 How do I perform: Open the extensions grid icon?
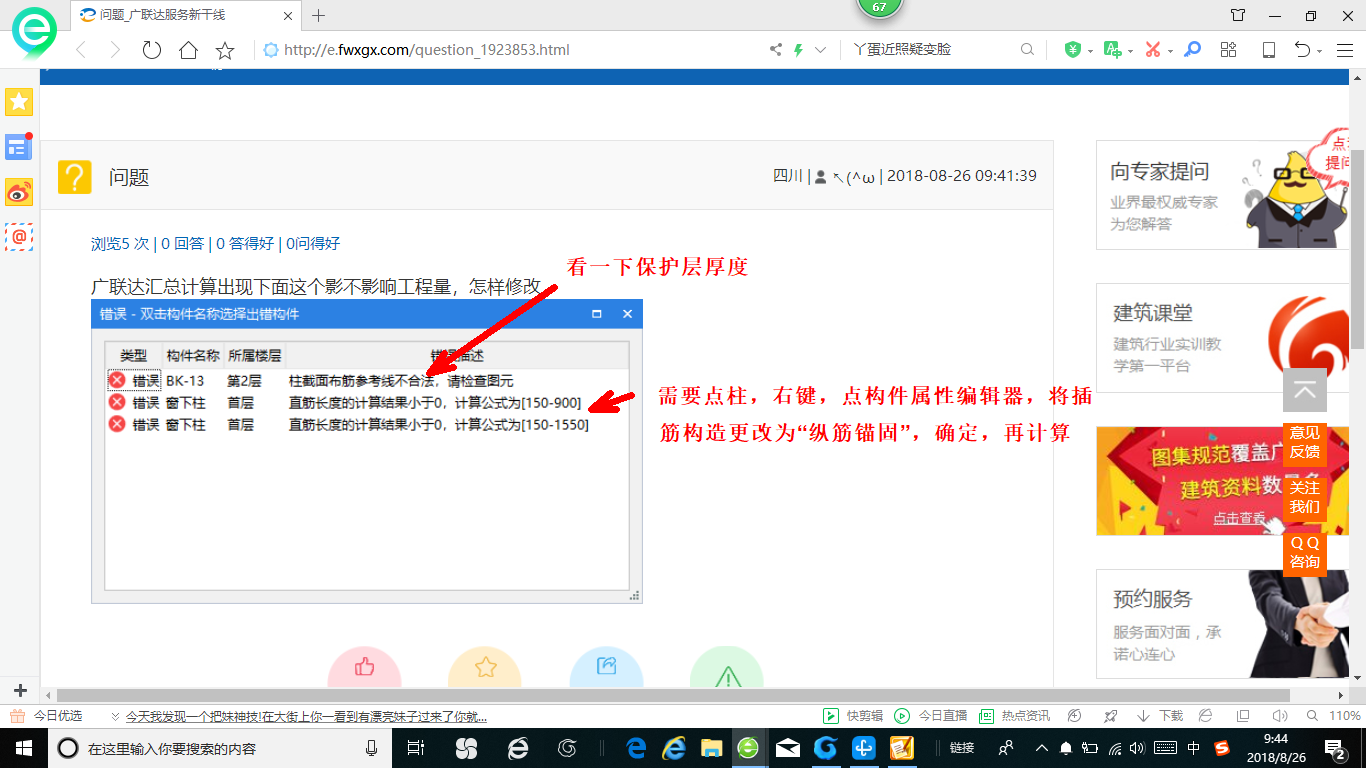click(1229, 49)
